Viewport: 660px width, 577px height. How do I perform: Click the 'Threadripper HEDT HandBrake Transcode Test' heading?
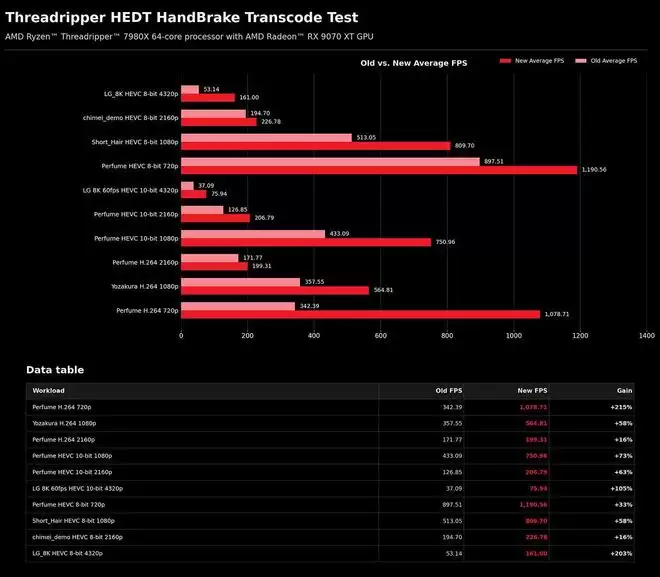181,17
